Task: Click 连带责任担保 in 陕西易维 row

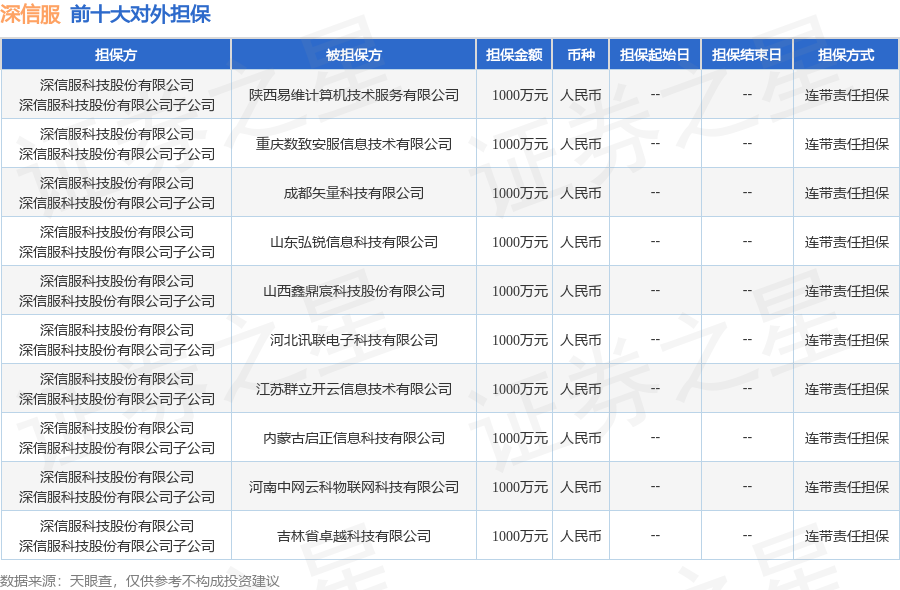Action: 847,95
